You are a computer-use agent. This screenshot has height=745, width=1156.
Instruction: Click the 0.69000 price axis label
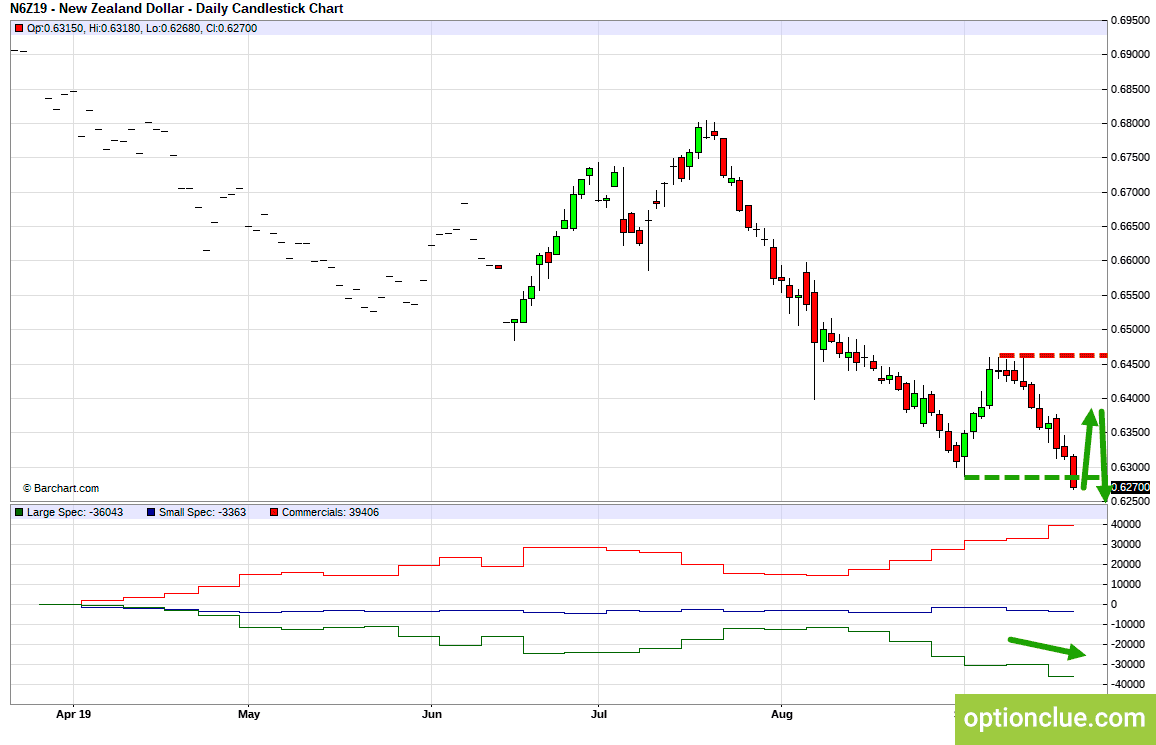point(1130,55)
